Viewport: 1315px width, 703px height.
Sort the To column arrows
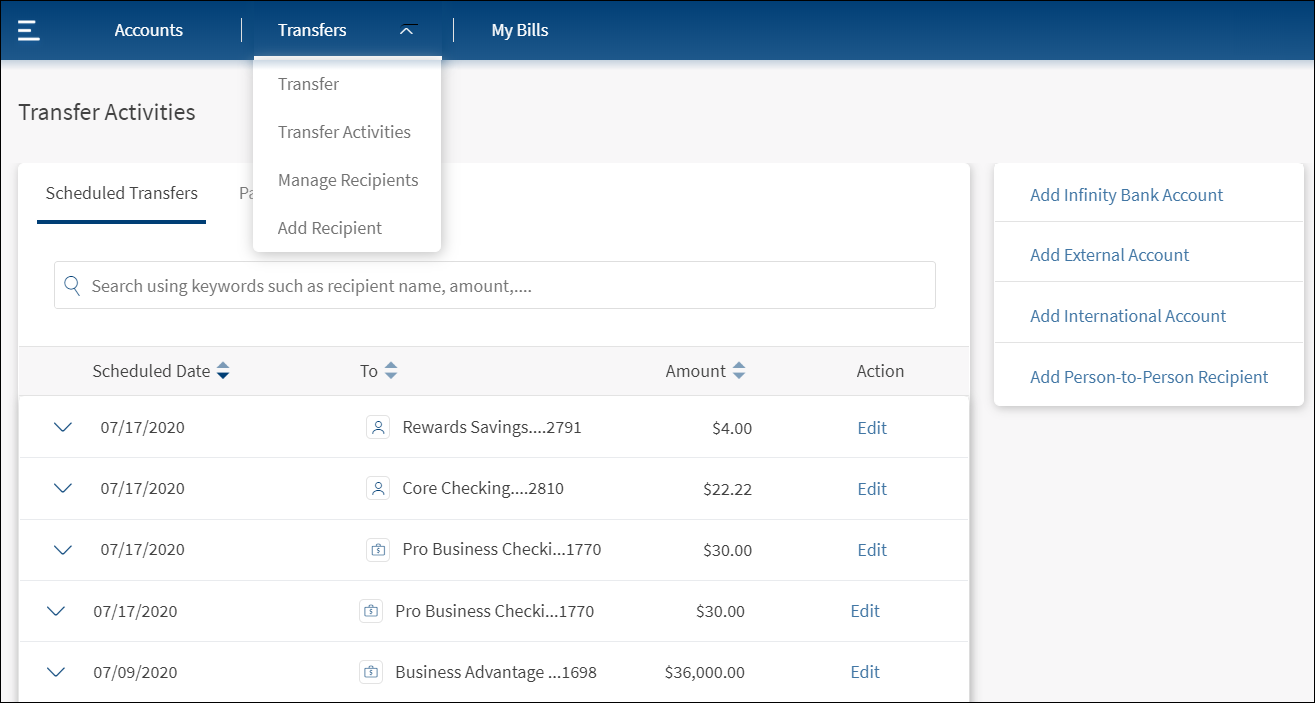[x=391, y=371]
